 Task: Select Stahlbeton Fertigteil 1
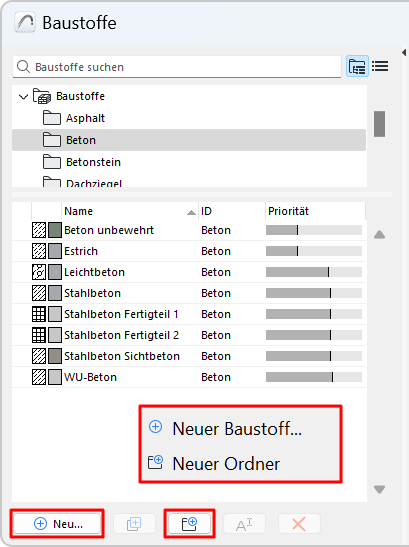(189, 314)
